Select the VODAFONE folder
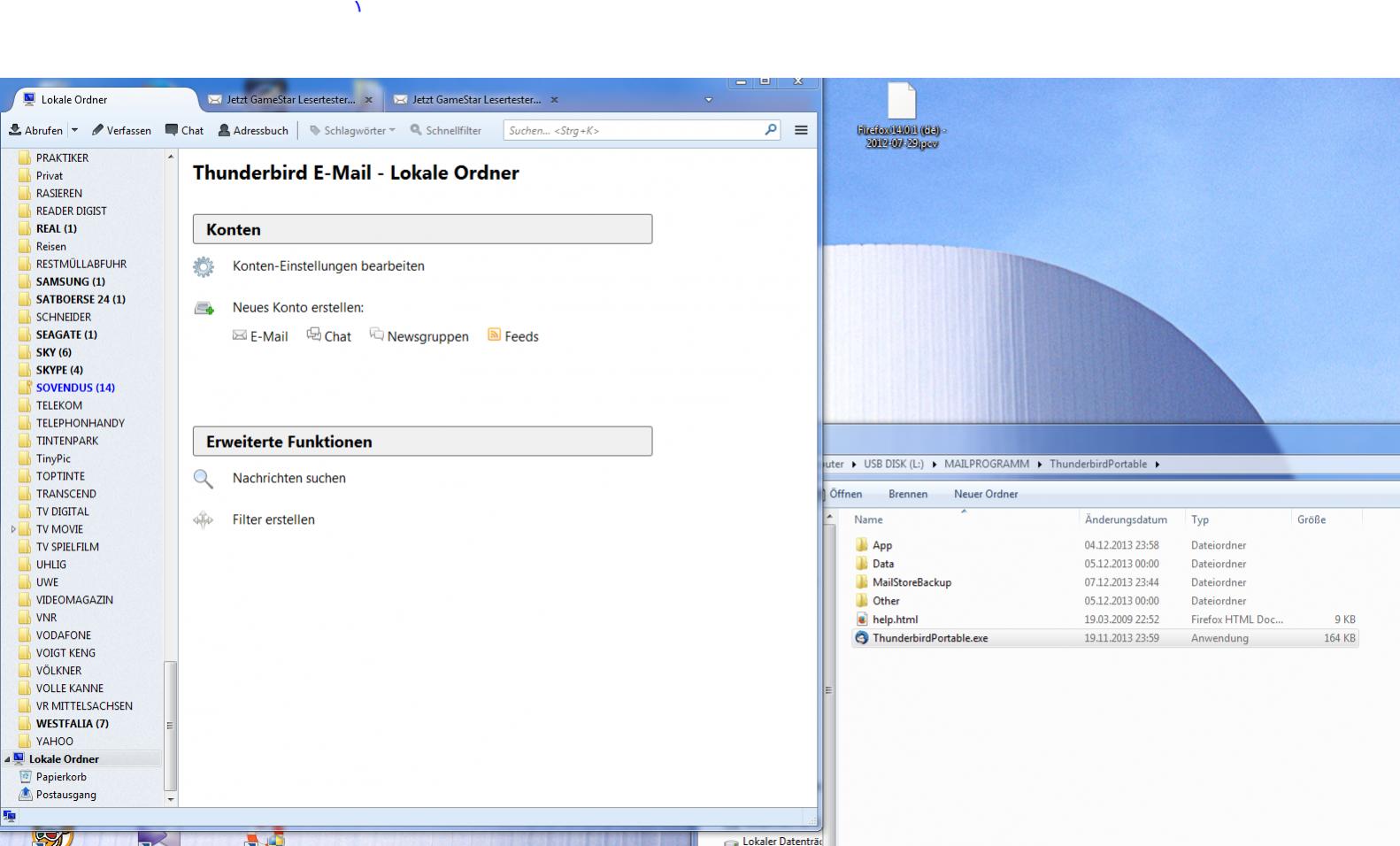 coord(64,635)
